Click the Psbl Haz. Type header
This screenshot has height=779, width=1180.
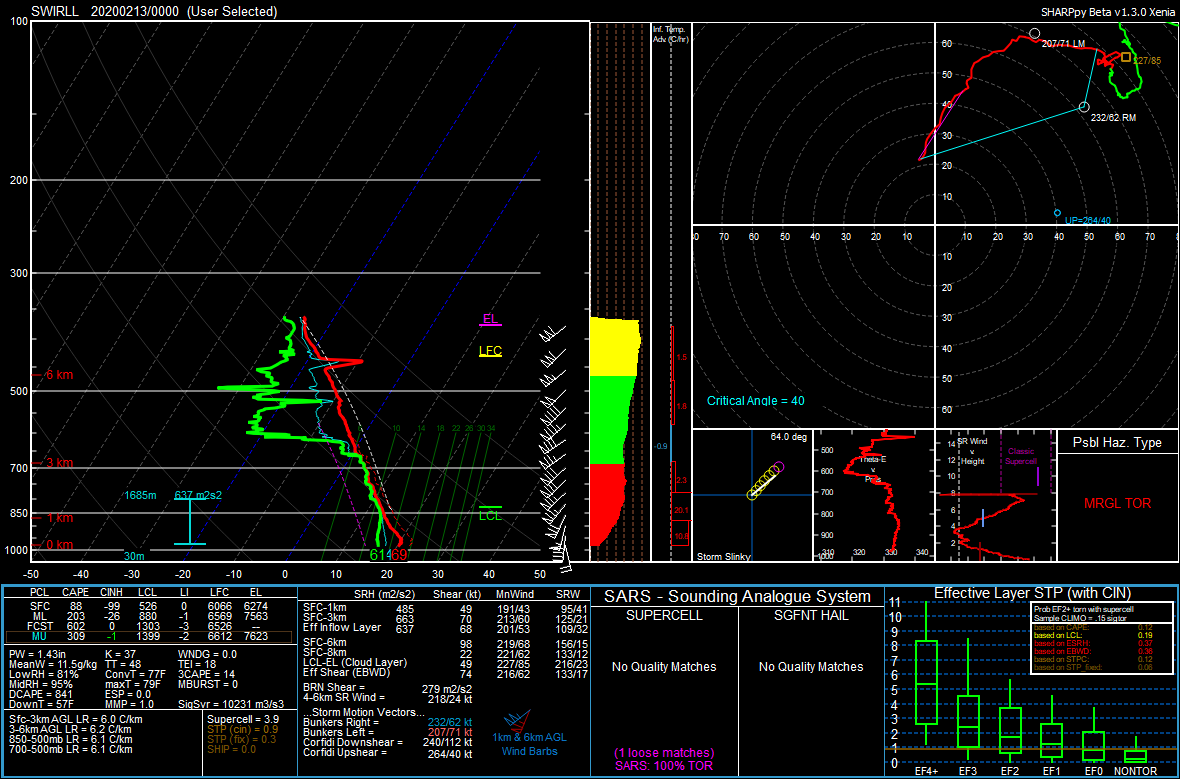pos(1117,443)
